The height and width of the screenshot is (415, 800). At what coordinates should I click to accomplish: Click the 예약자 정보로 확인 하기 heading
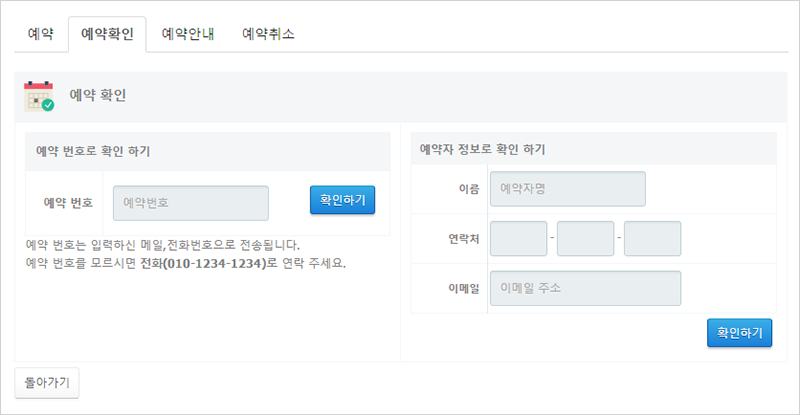click(482, 150)
